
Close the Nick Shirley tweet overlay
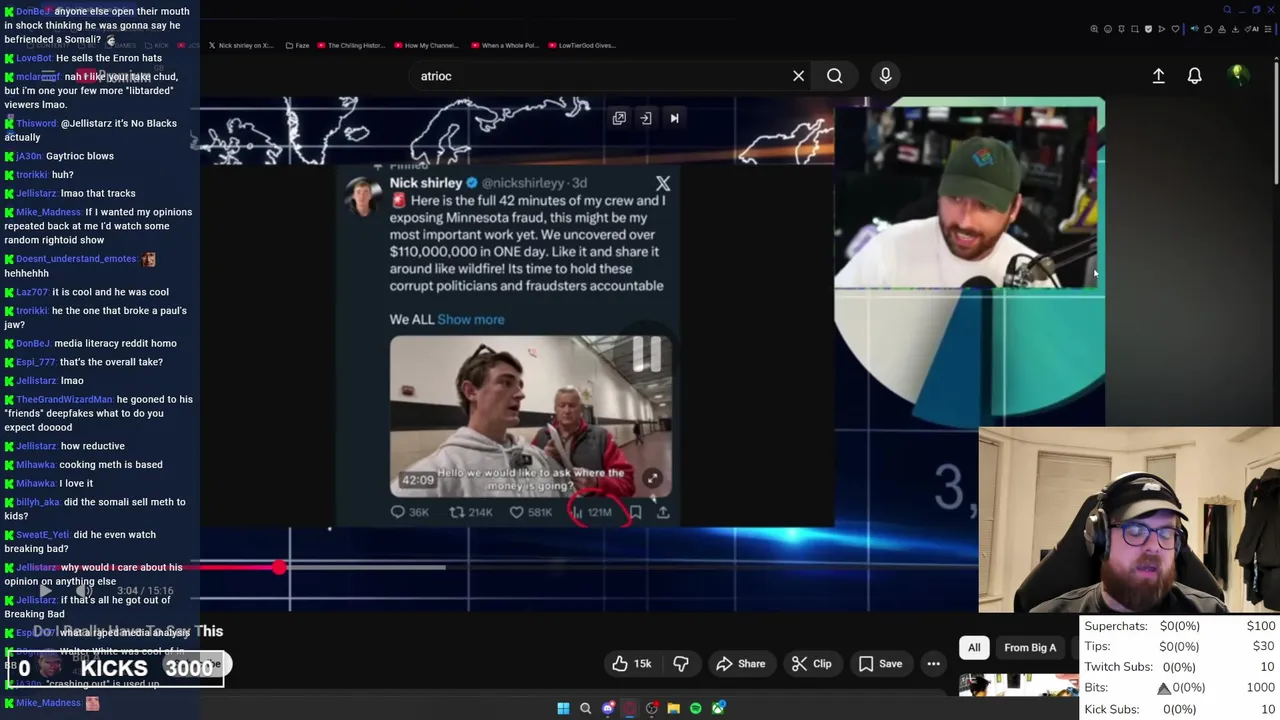click(x=663, y=183)
